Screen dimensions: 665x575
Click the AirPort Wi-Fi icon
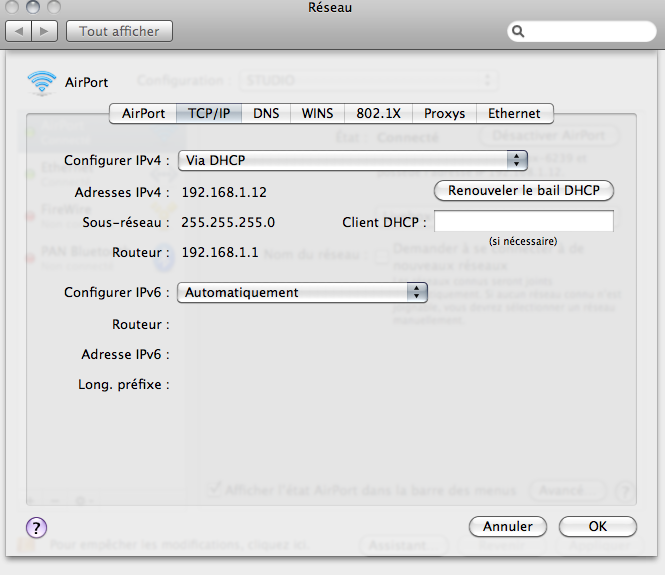(43, 83)
